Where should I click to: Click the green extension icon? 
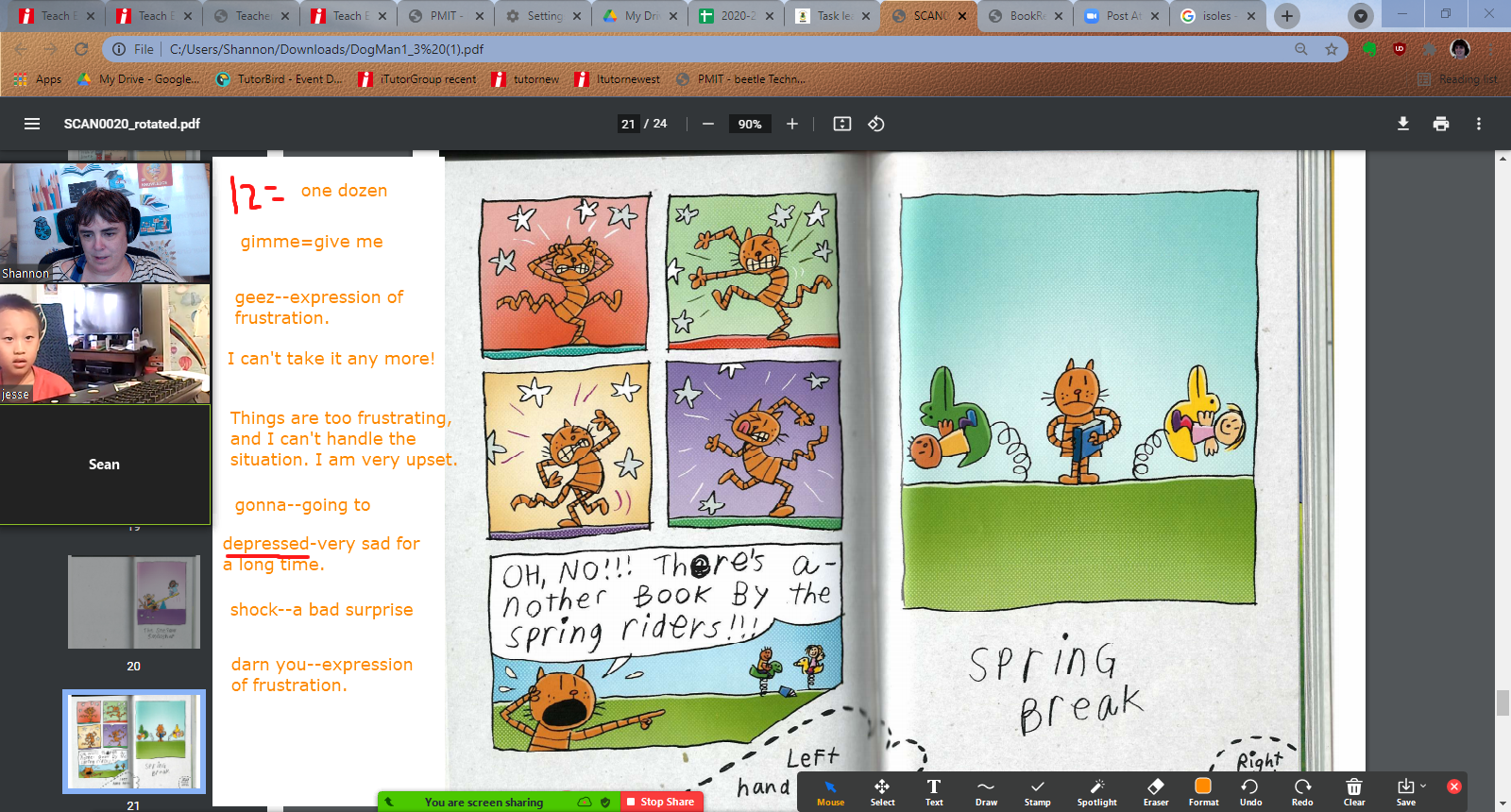click(x=1369, y=49)
